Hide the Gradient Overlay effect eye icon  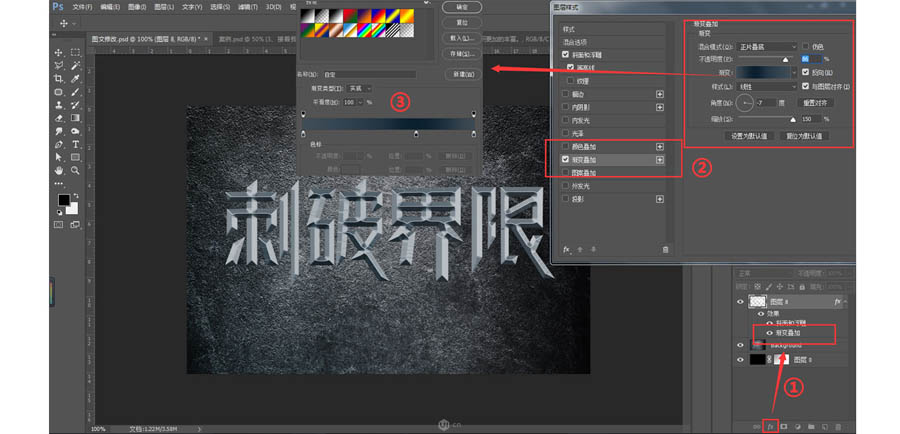pyautogui.click(x=769, y=333)
